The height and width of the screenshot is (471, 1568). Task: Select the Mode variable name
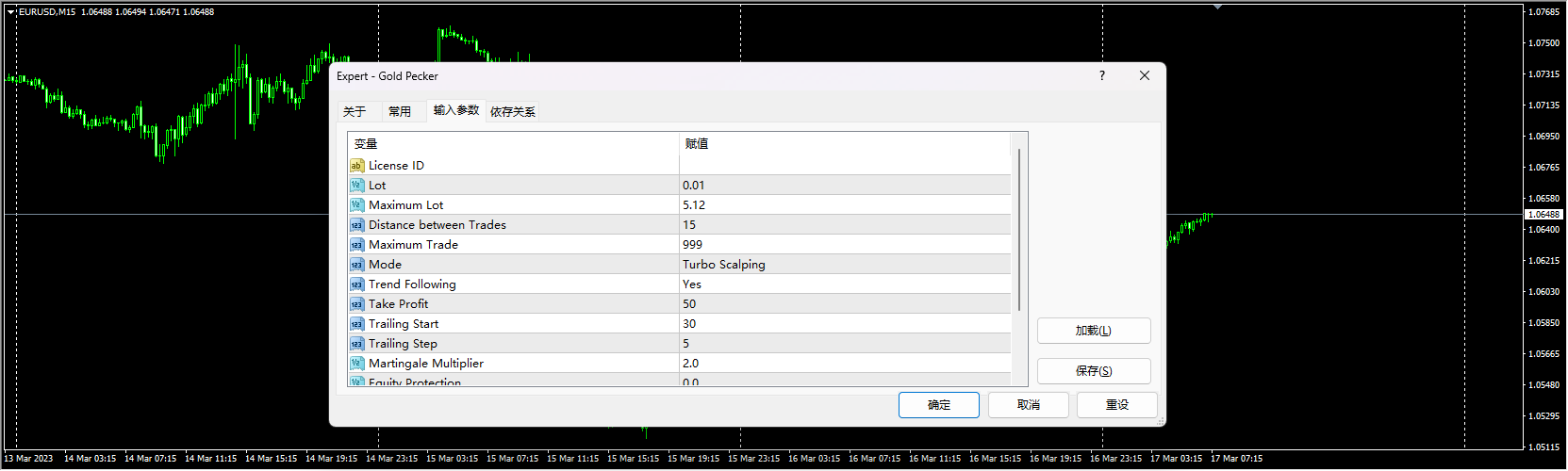pyautogui.click(x=385, y=265)
